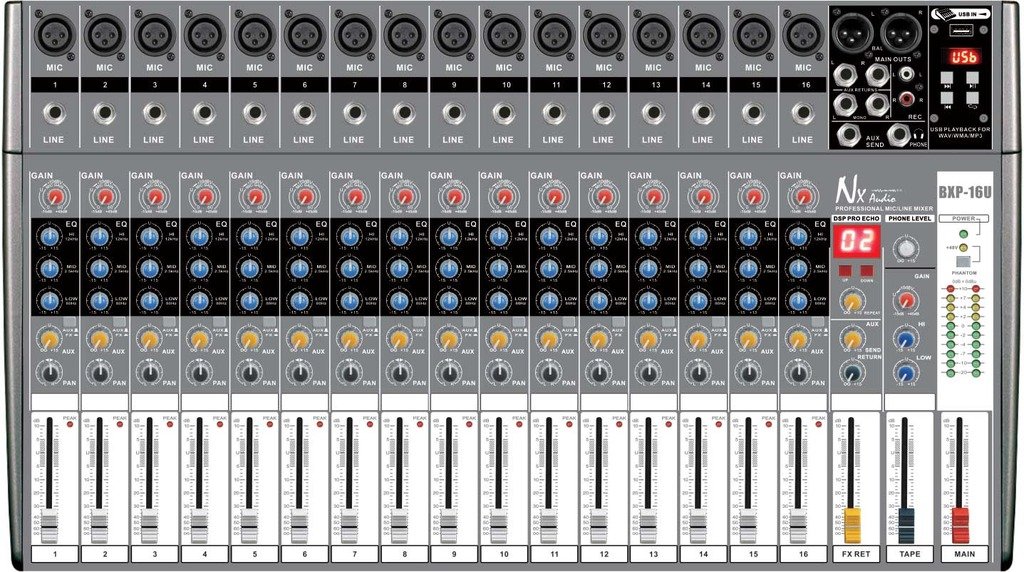This screenshot has height=572, width=1024.
Task: Click the 'PHONE LEVEL' label
Action: click(909, 218)
